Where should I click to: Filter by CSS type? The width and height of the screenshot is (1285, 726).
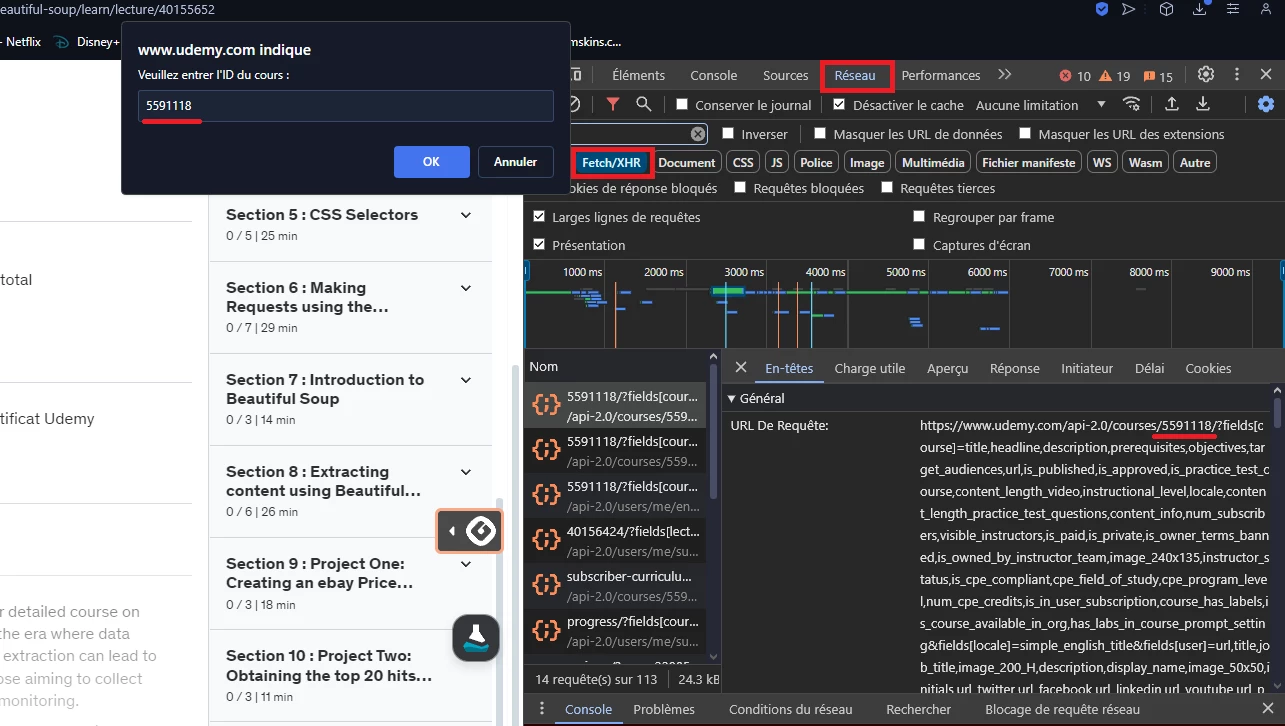pyautogui.click(x=743, y=163)
